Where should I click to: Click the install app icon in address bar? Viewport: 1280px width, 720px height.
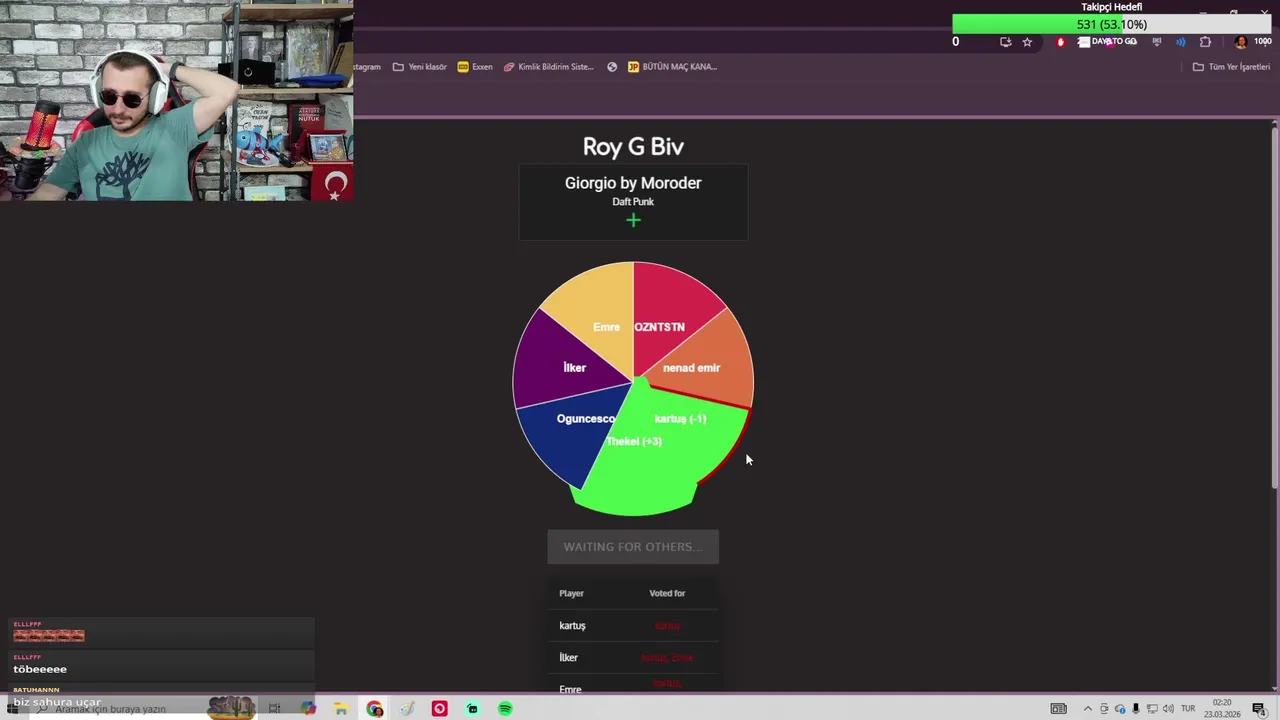[x=1005, y=42]
